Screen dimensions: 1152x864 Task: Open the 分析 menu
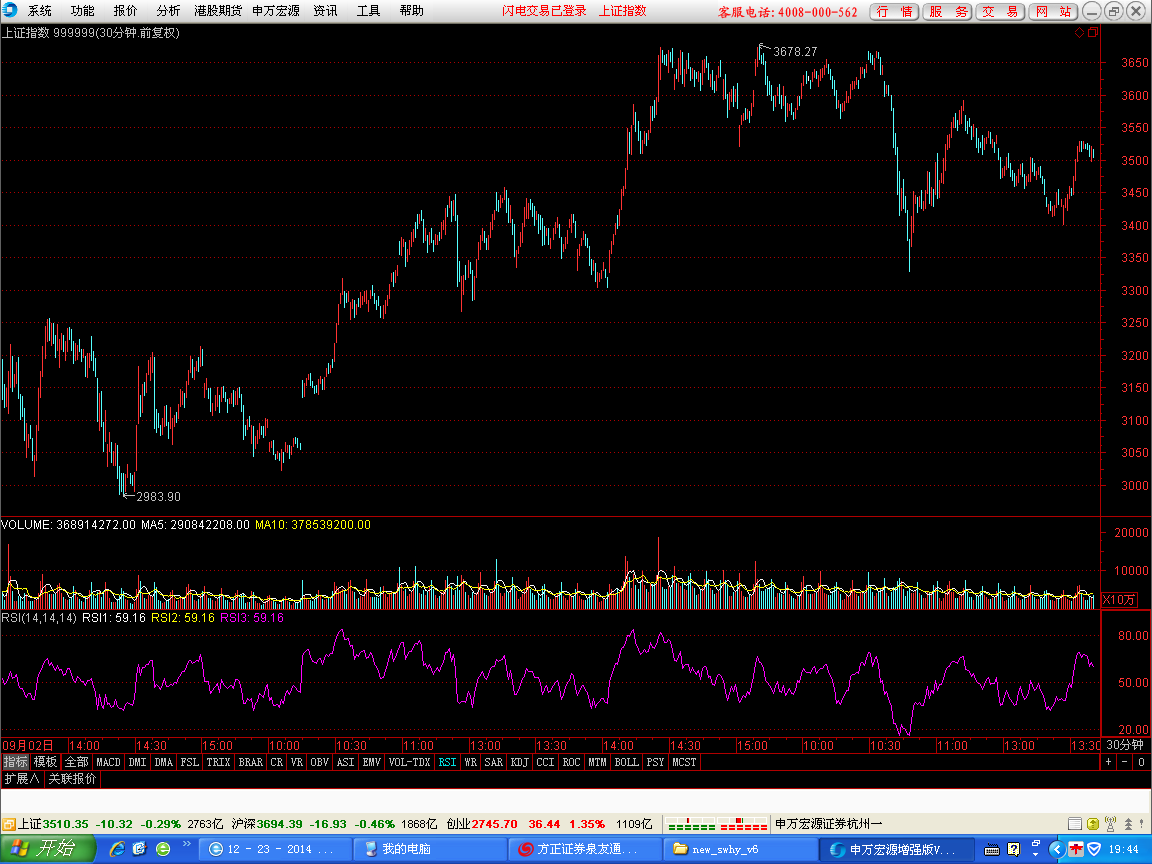pyautogui.click(x=168, y=10)
